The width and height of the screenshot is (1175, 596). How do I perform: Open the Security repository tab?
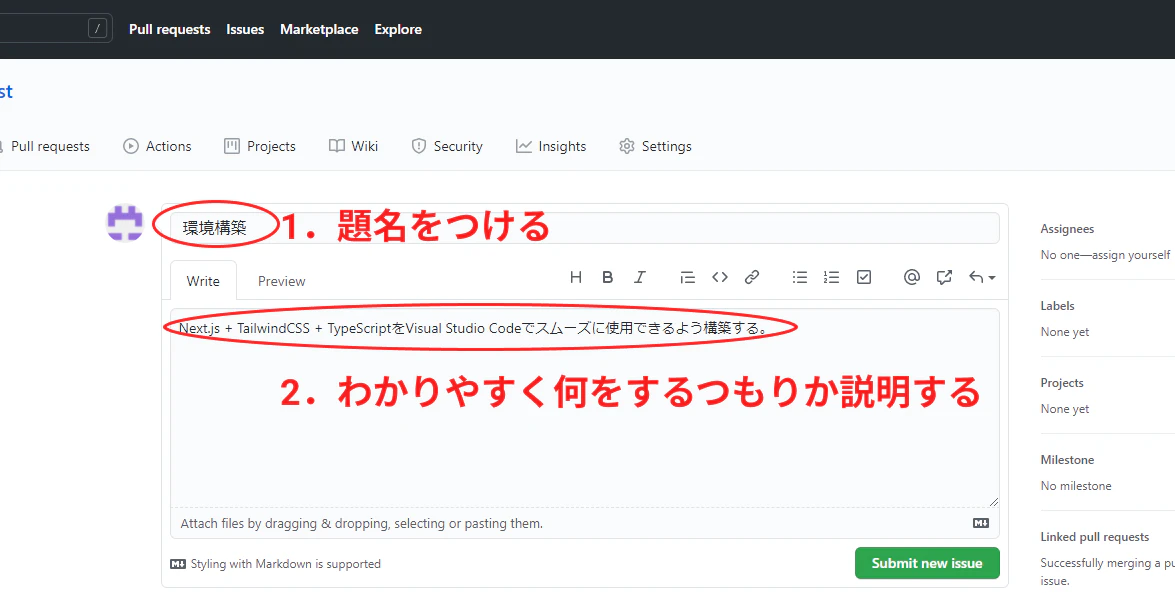coord(447,146)
